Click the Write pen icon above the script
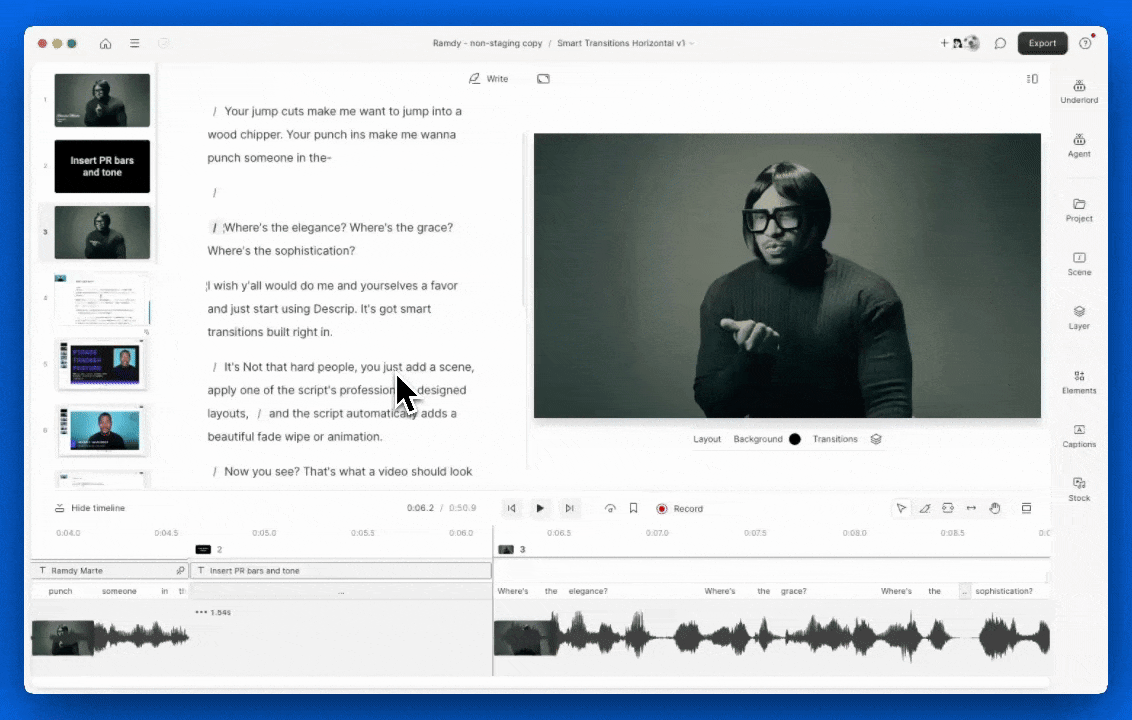 coord(473,78)
